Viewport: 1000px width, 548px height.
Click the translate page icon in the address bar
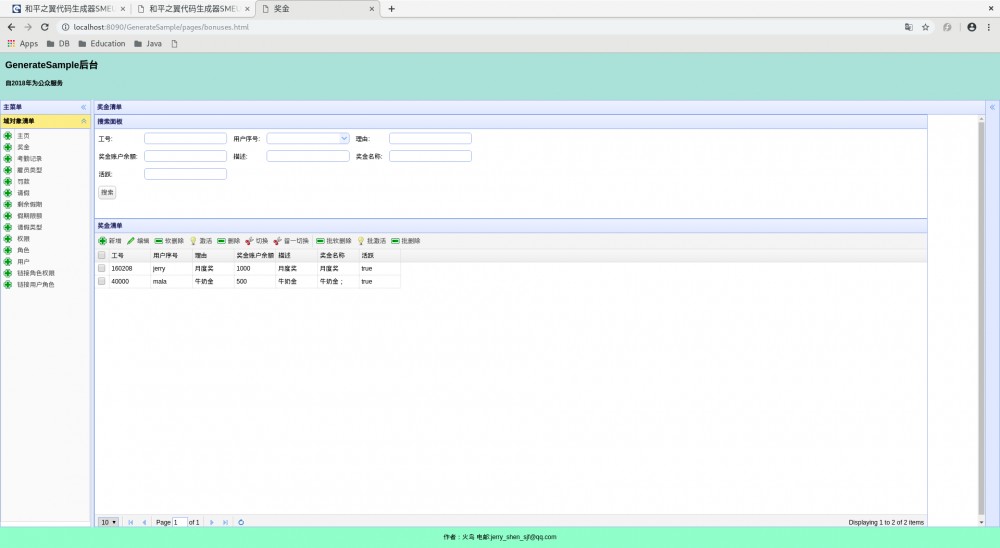909,27
